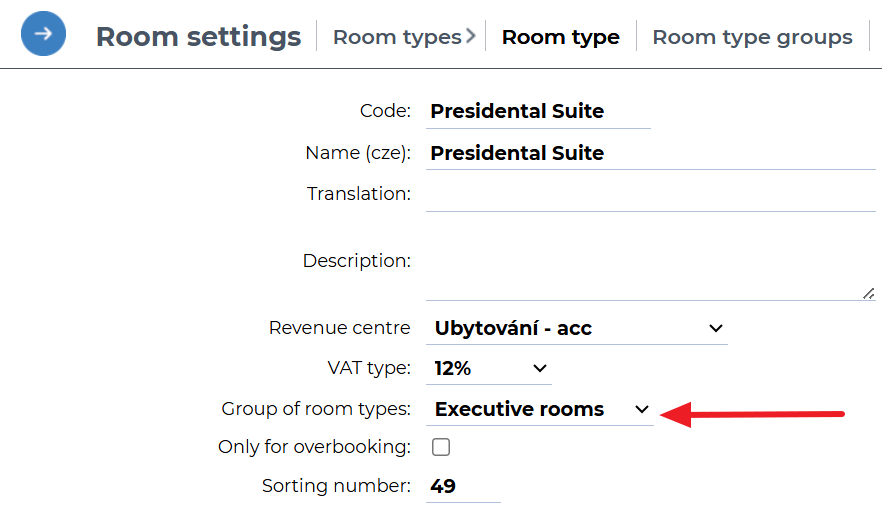Enable the Only for overbooking checkbox
This screenshot has height=516, width=882.
[441, 447]
